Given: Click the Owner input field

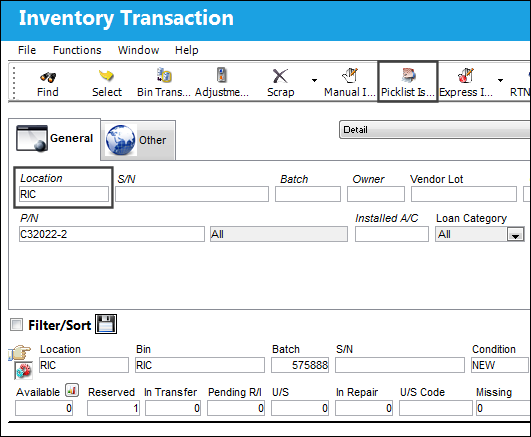Looking at the screenshot, I should coord(376,194).
